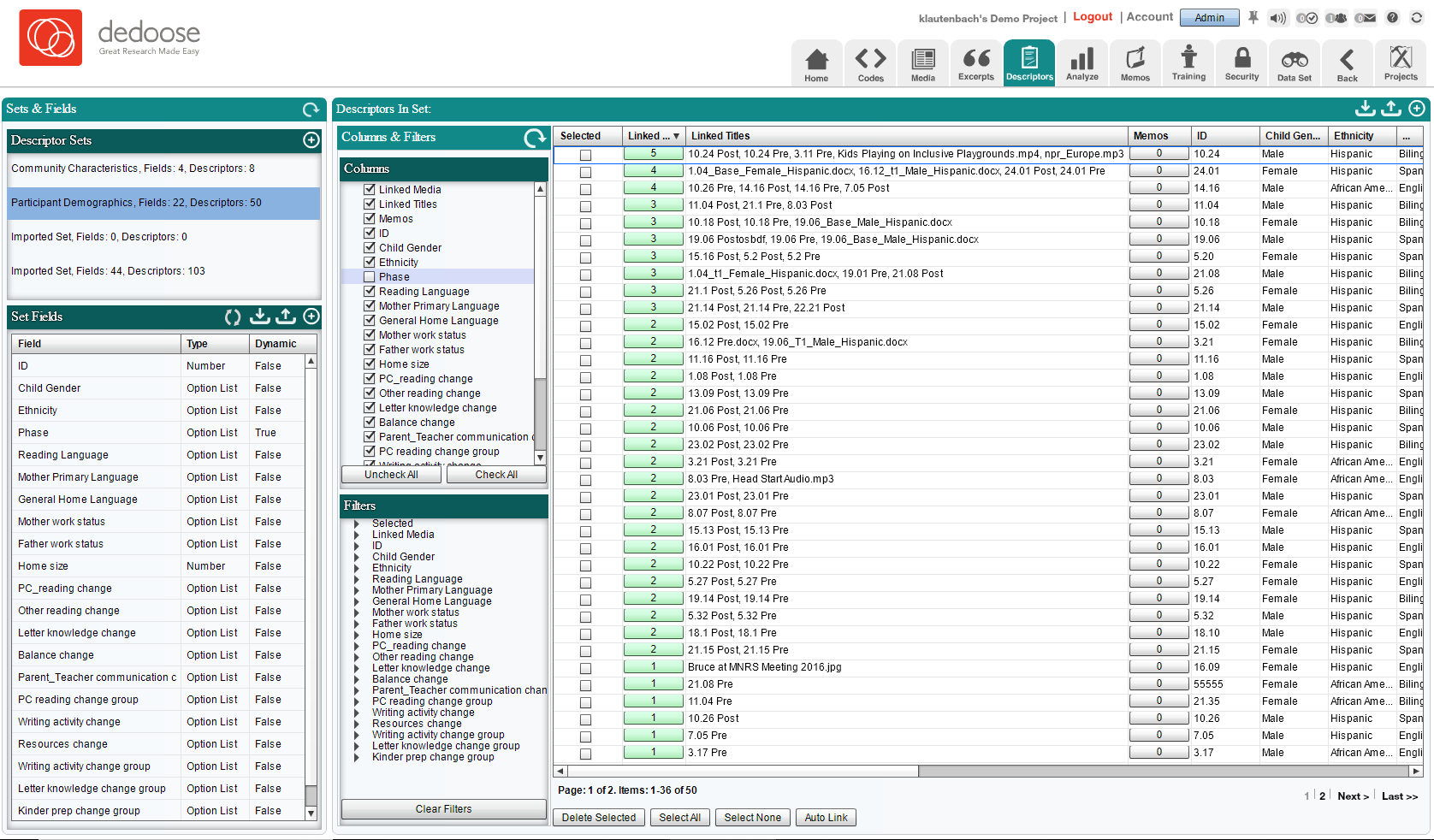Viewport: 1434px width, 840px height.
Task: Add a new descriptor set
Action: tap(311, 140)
